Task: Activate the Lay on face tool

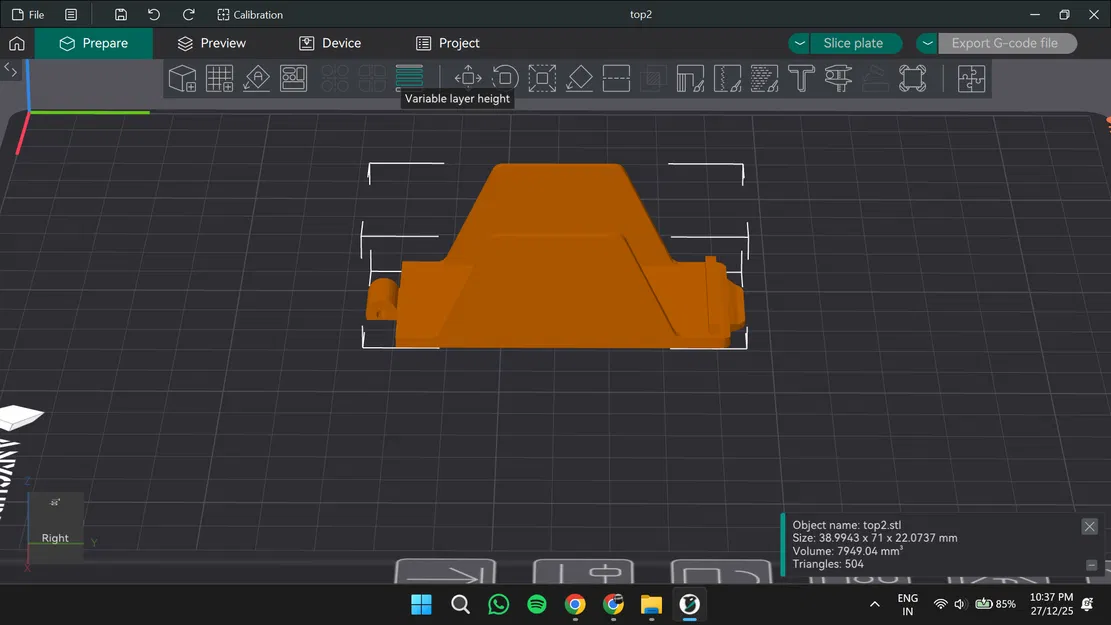Action: pos(579,78)
